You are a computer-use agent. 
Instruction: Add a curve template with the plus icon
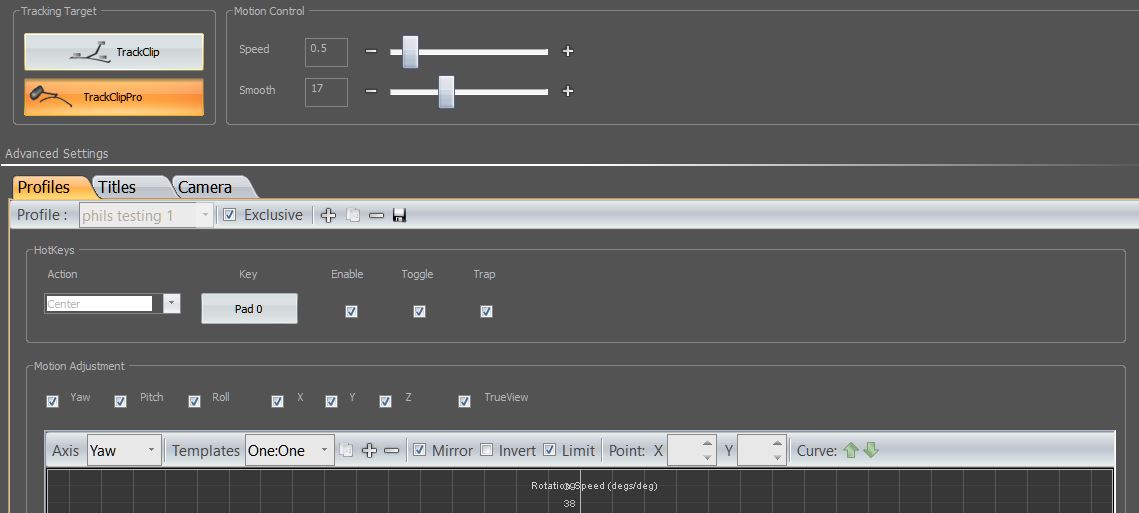coord(369,451)
